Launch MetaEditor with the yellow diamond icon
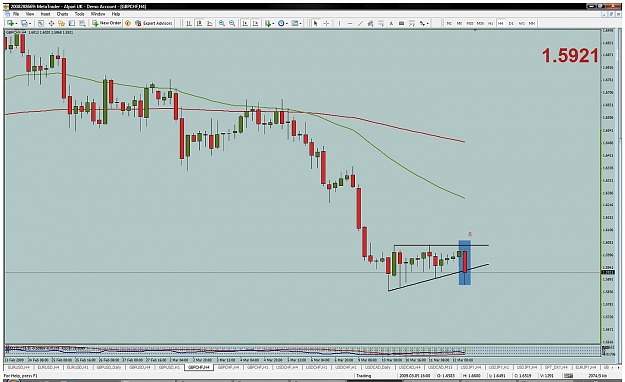Image resolution: width=625 pixels, height=382 pixels. click(x=128, y=23)
